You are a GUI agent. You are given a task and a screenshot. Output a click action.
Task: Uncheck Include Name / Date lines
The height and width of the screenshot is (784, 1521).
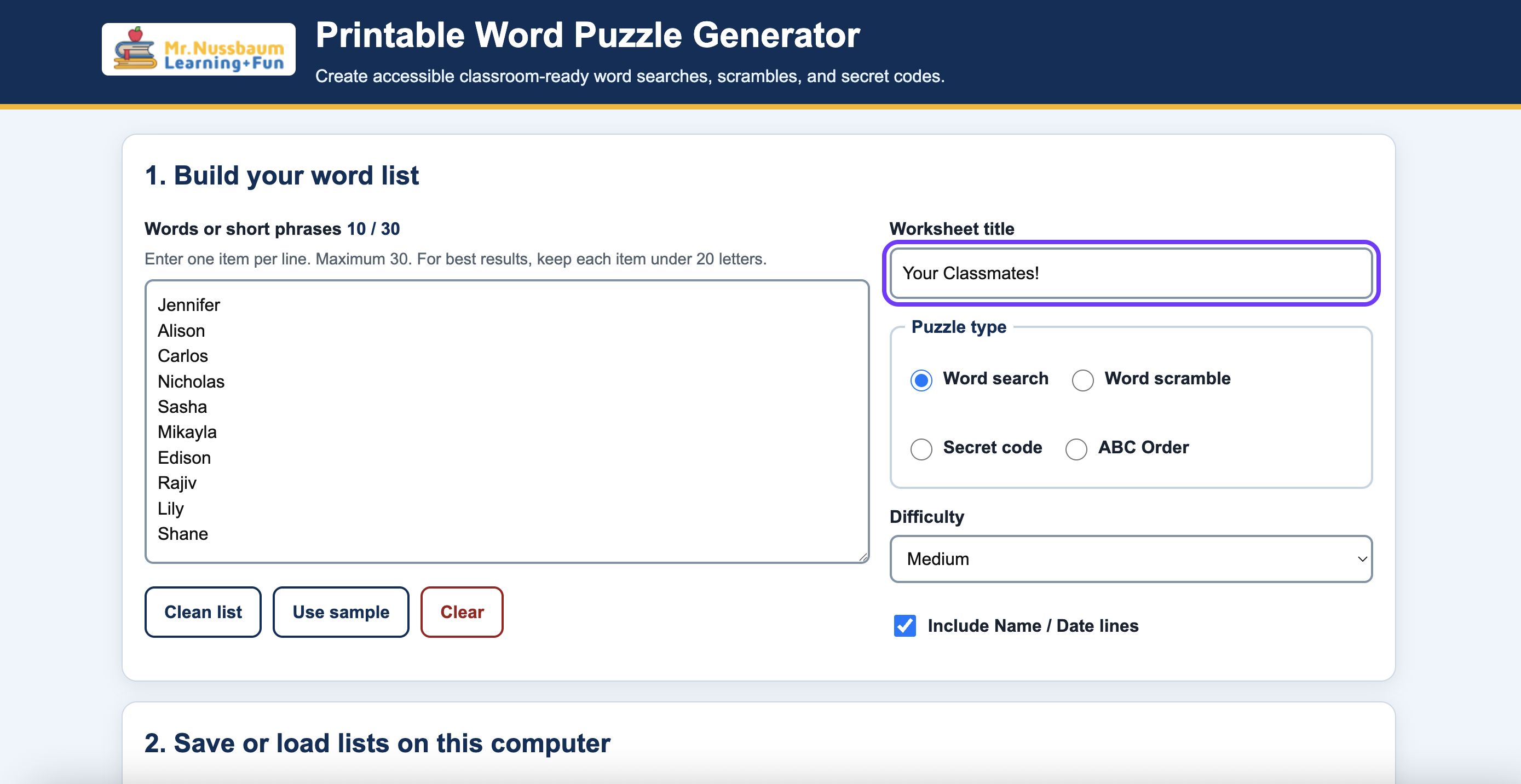[x=904, y=626]
